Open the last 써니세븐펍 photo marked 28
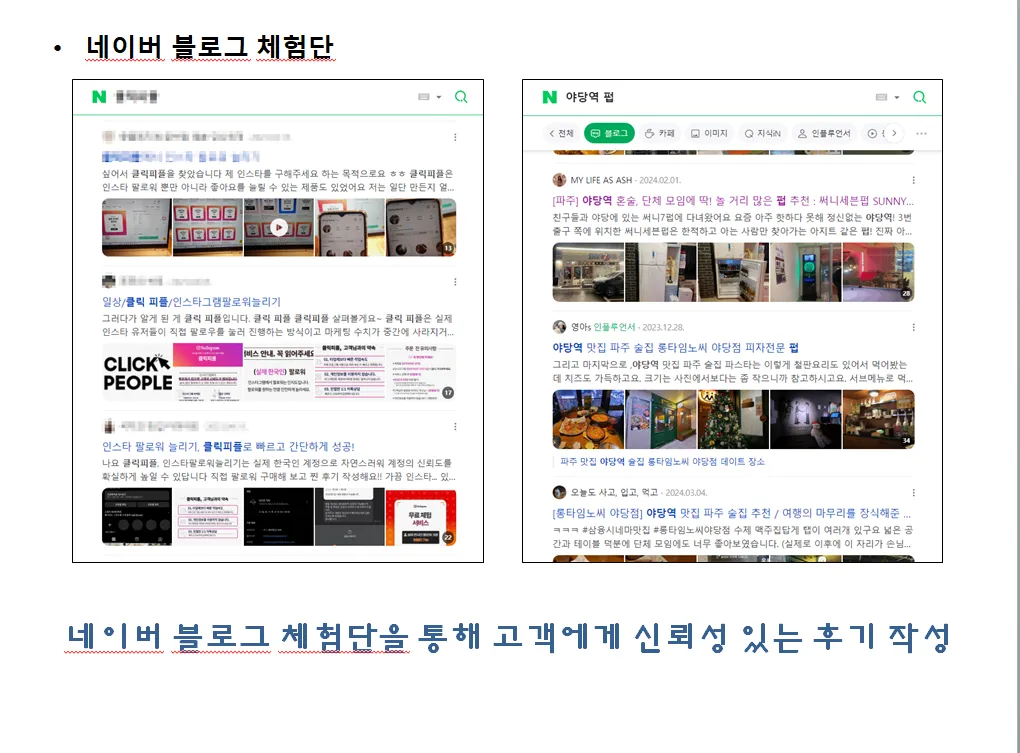 click(879, 272)
